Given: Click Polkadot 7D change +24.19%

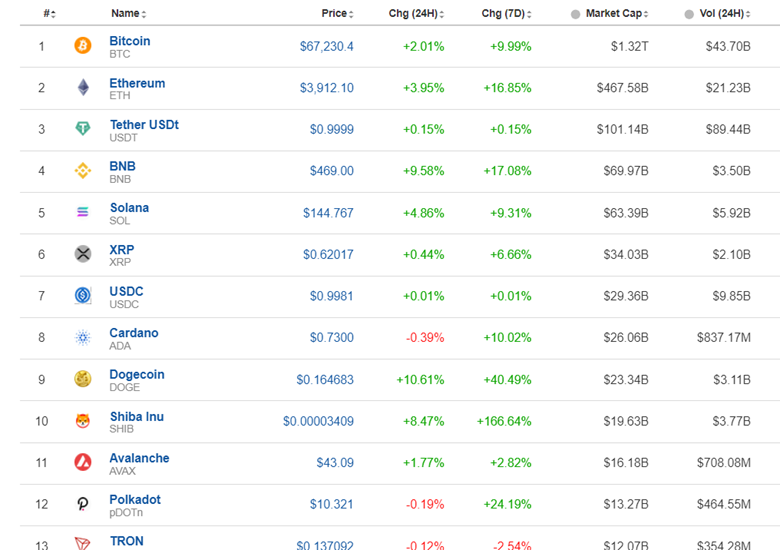Looking at the screenshot, I should click(507, 504).
